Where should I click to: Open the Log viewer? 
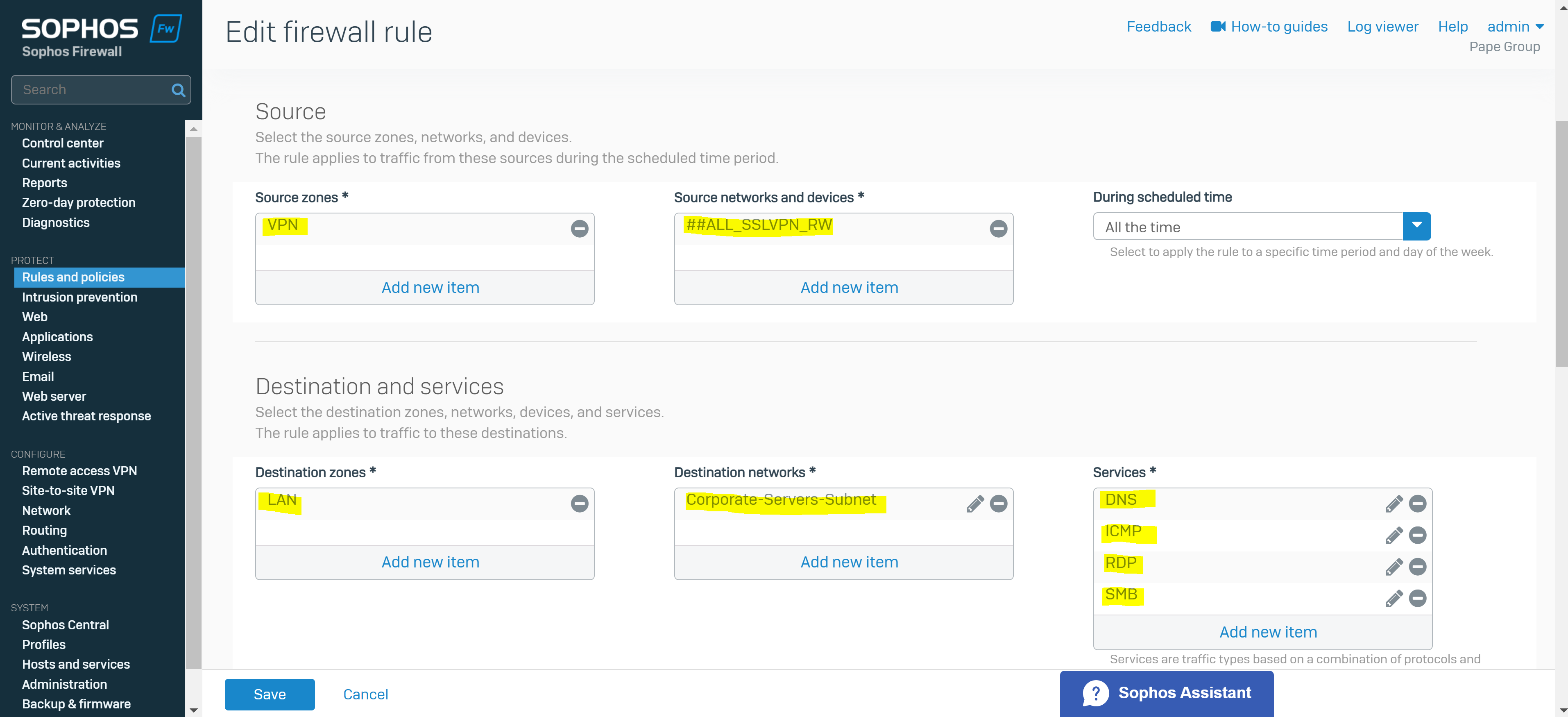pos(1382,26)
